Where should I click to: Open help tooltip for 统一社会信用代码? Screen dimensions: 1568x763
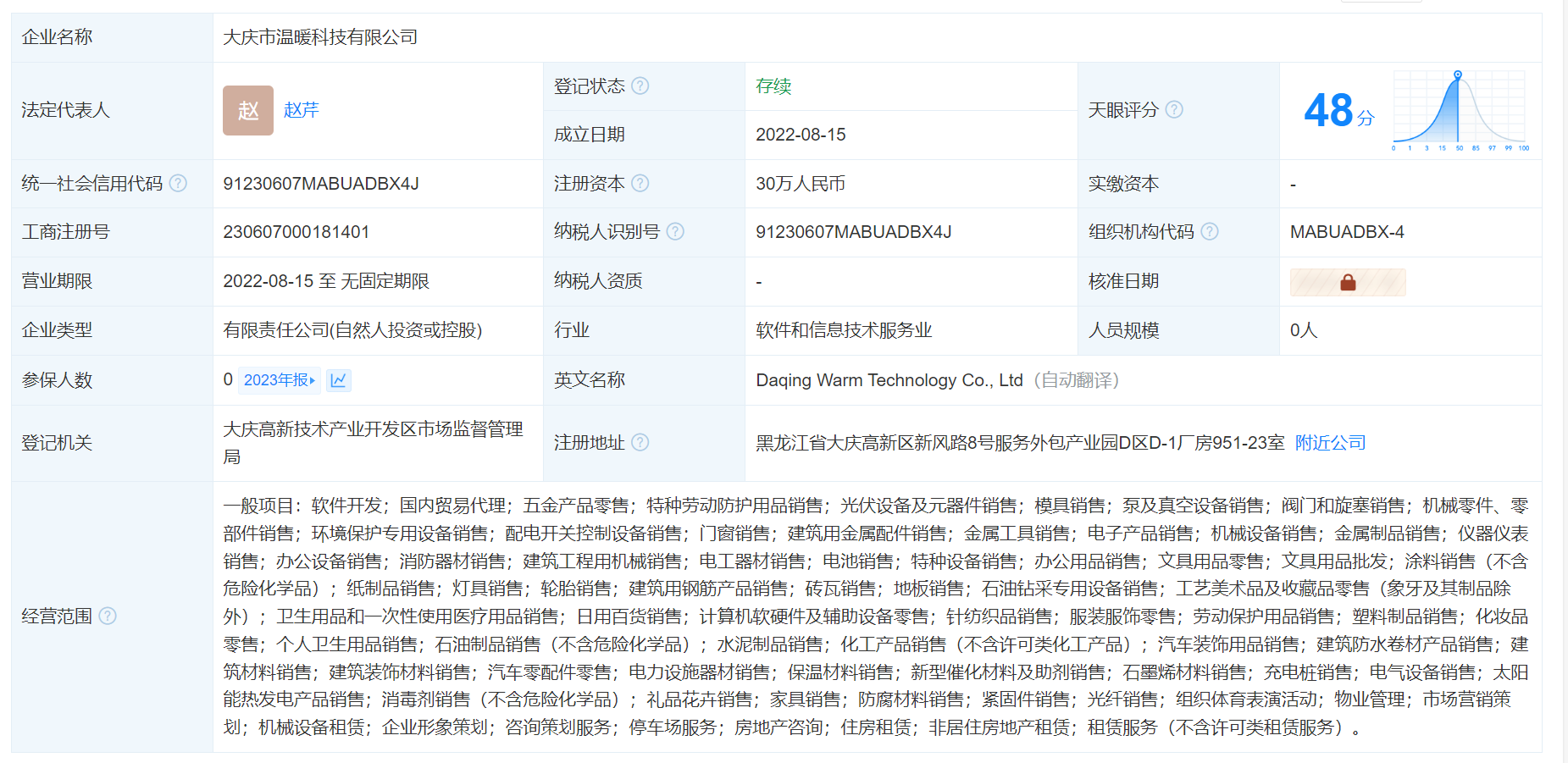pos(178,183)
